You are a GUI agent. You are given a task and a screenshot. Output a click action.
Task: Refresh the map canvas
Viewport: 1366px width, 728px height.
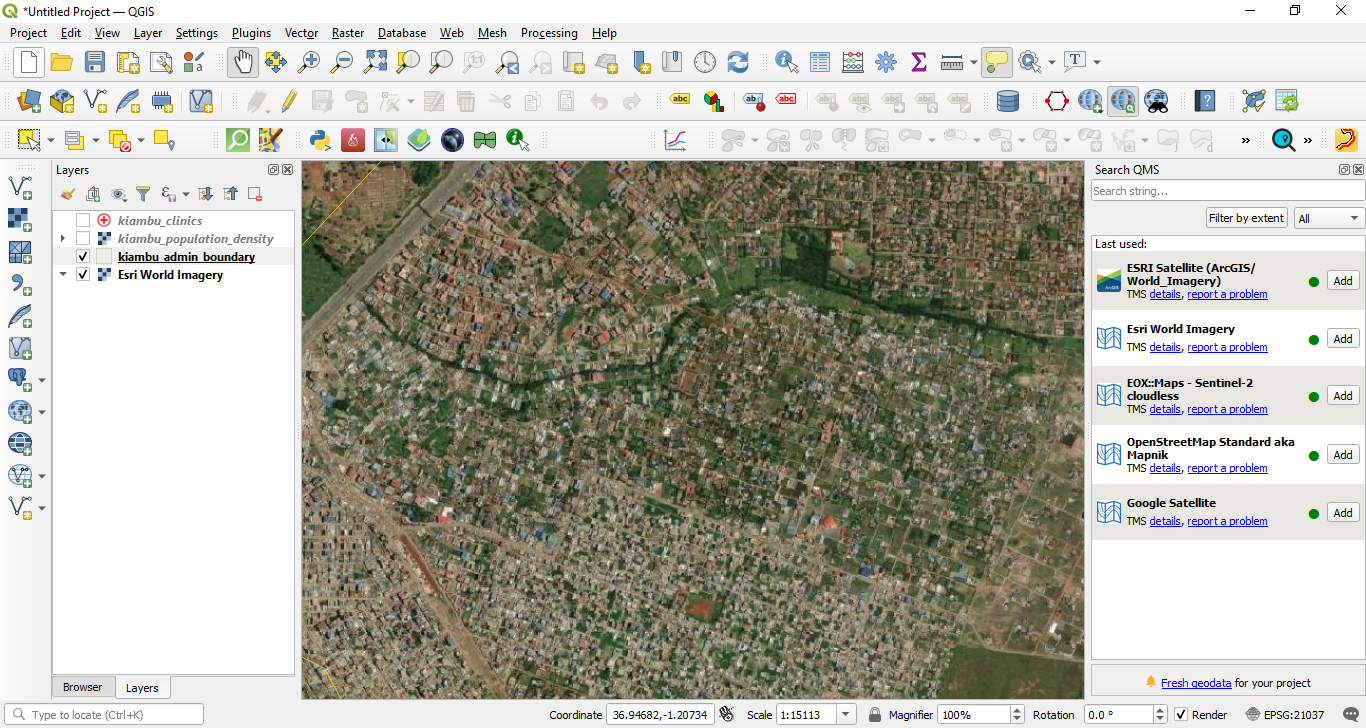738,62
